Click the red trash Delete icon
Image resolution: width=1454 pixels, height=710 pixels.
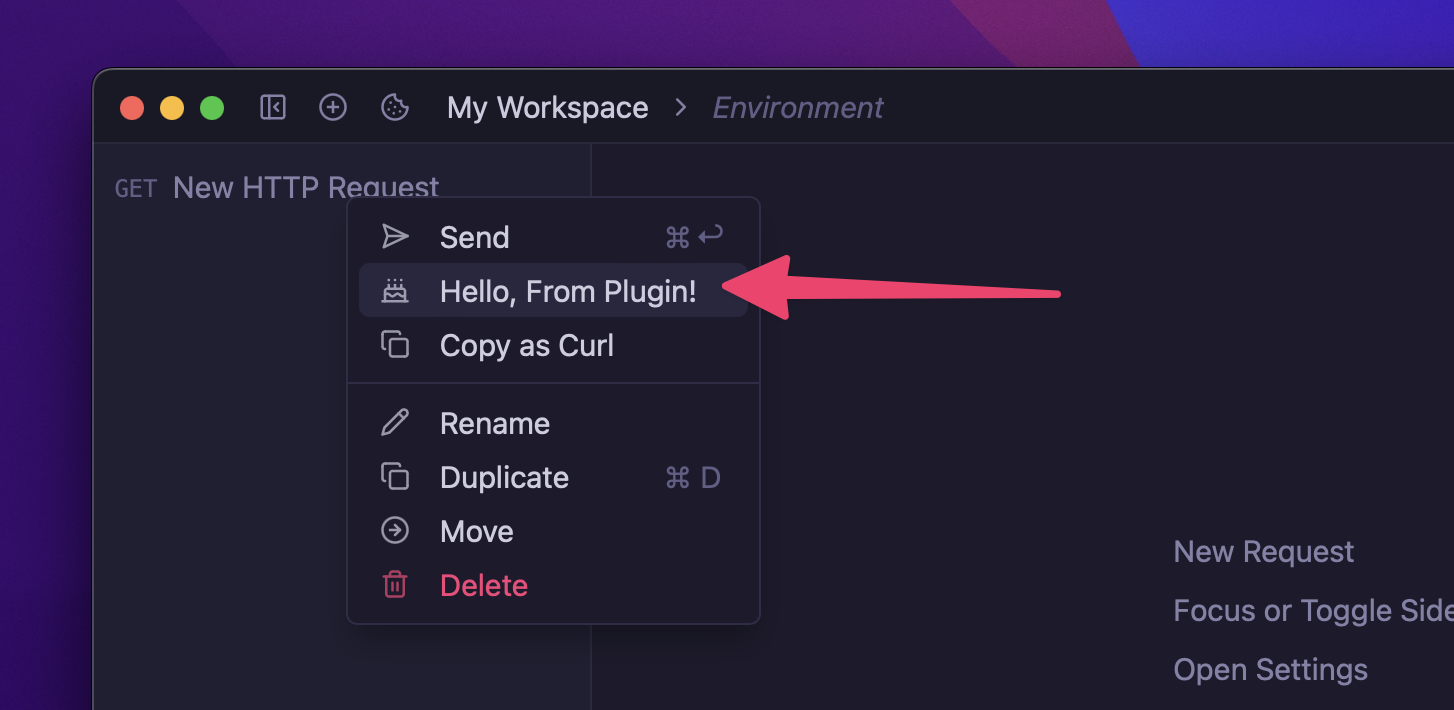[x=395, y=585]
